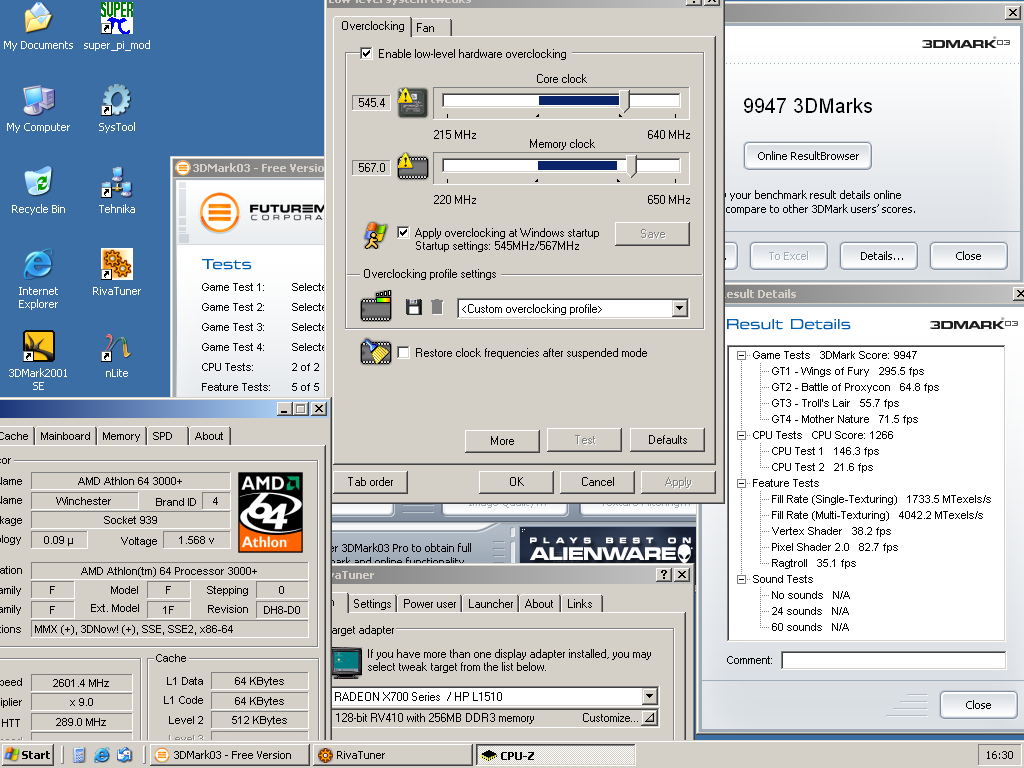Open the Custom overclocking profile dropdown
Image resolution: width=1024 pixels, height=768 pixels.
[680, 308]
